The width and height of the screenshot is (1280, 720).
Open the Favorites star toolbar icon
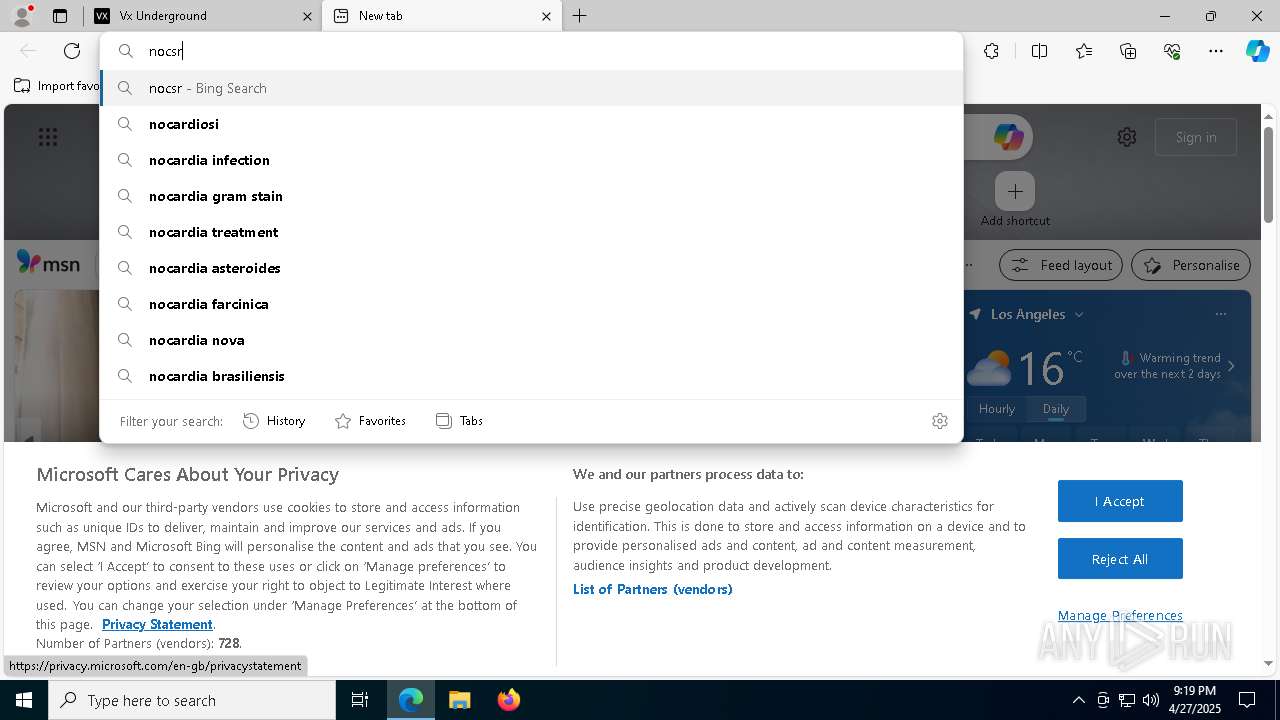1084,51
